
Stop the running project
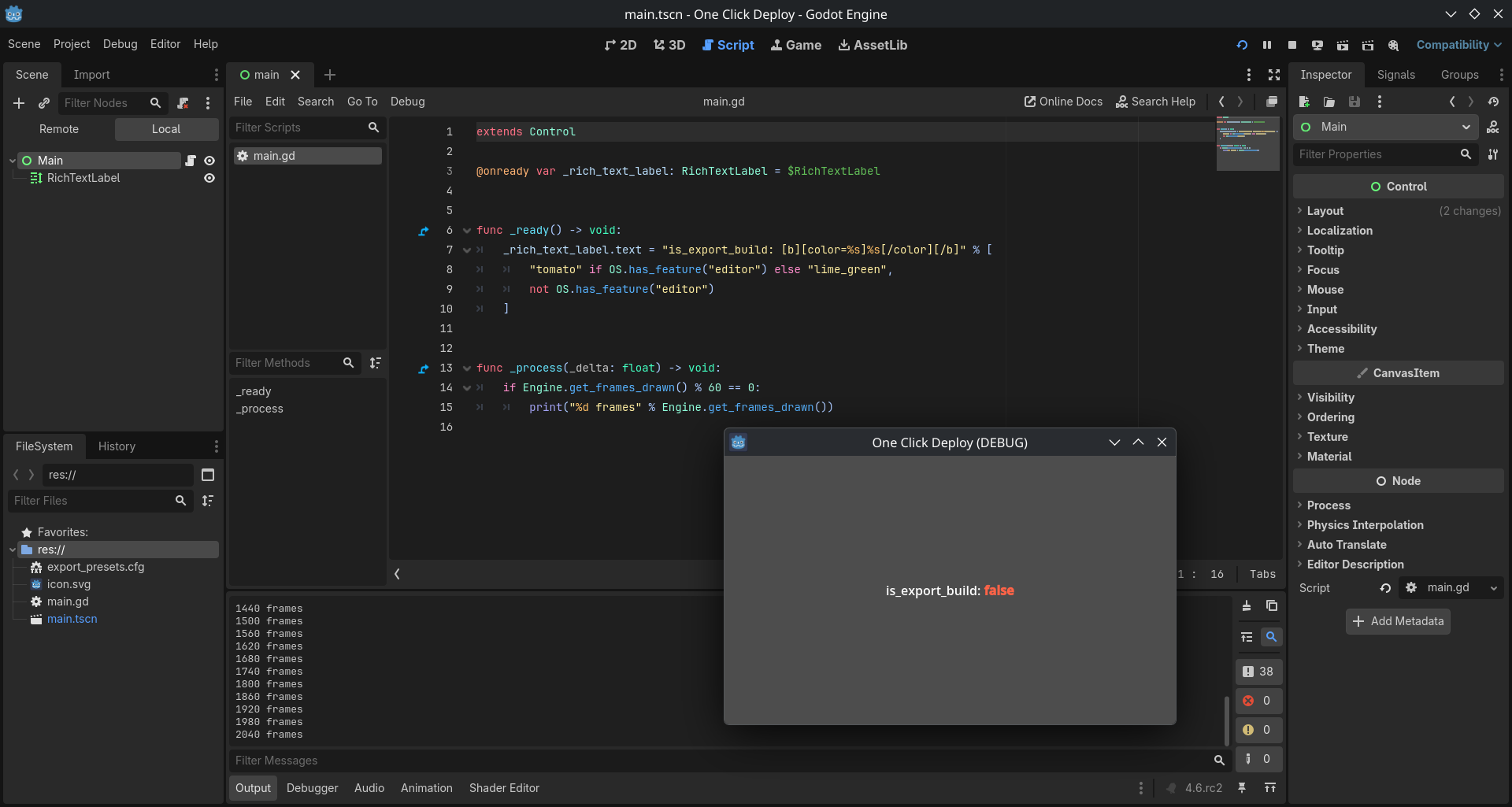1292,45
